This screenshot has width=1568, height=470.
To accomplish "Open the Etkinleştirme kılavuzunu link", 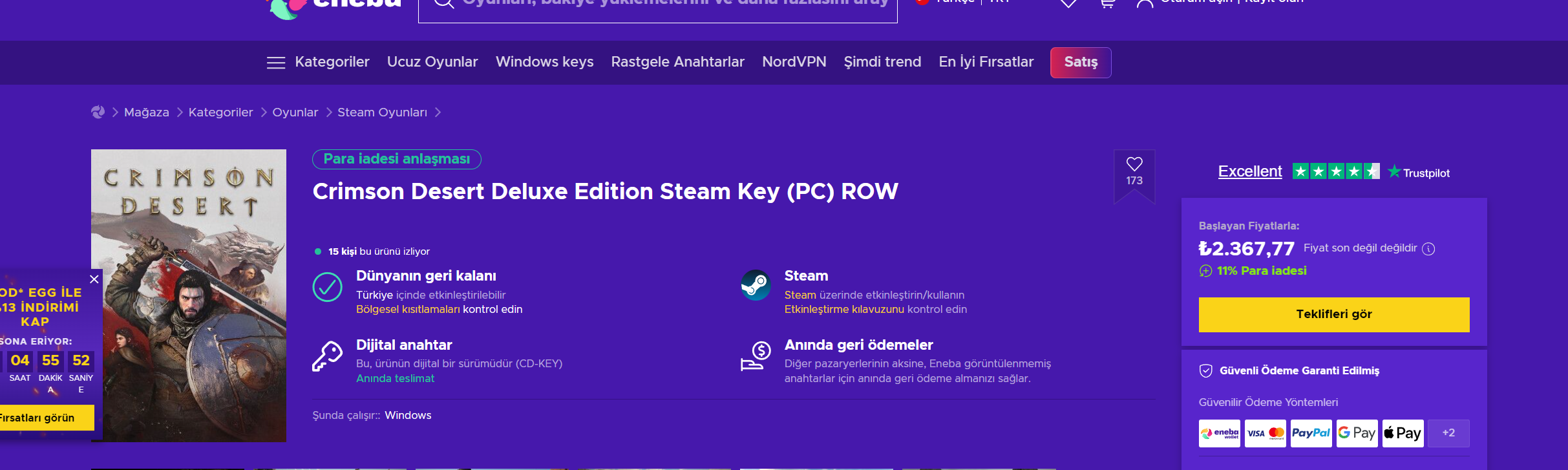I will pyautogui.click(x=844, y=310).
